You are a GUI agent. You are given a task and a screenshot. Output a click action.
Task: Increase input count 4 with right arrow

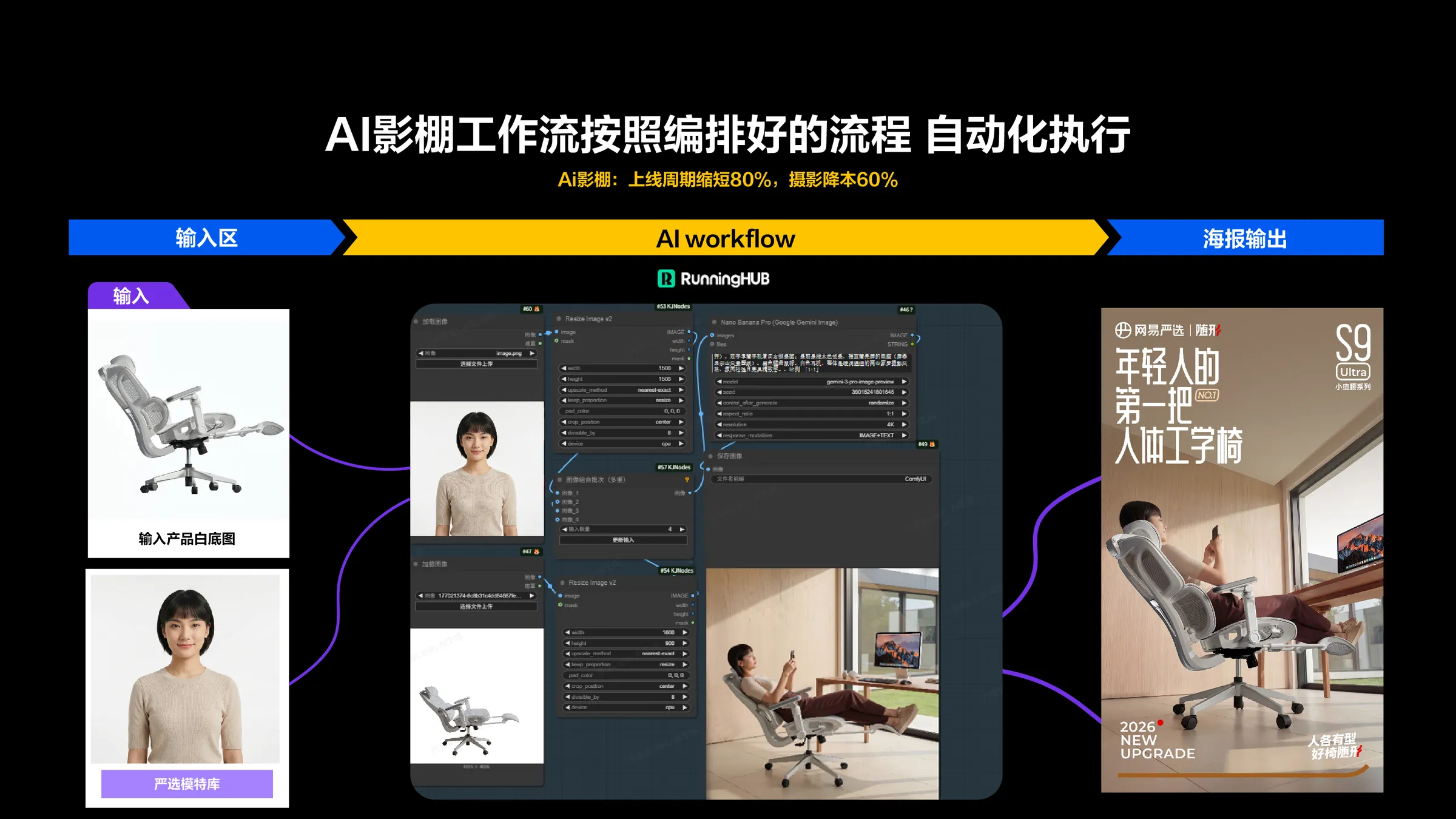click(682, 529)
